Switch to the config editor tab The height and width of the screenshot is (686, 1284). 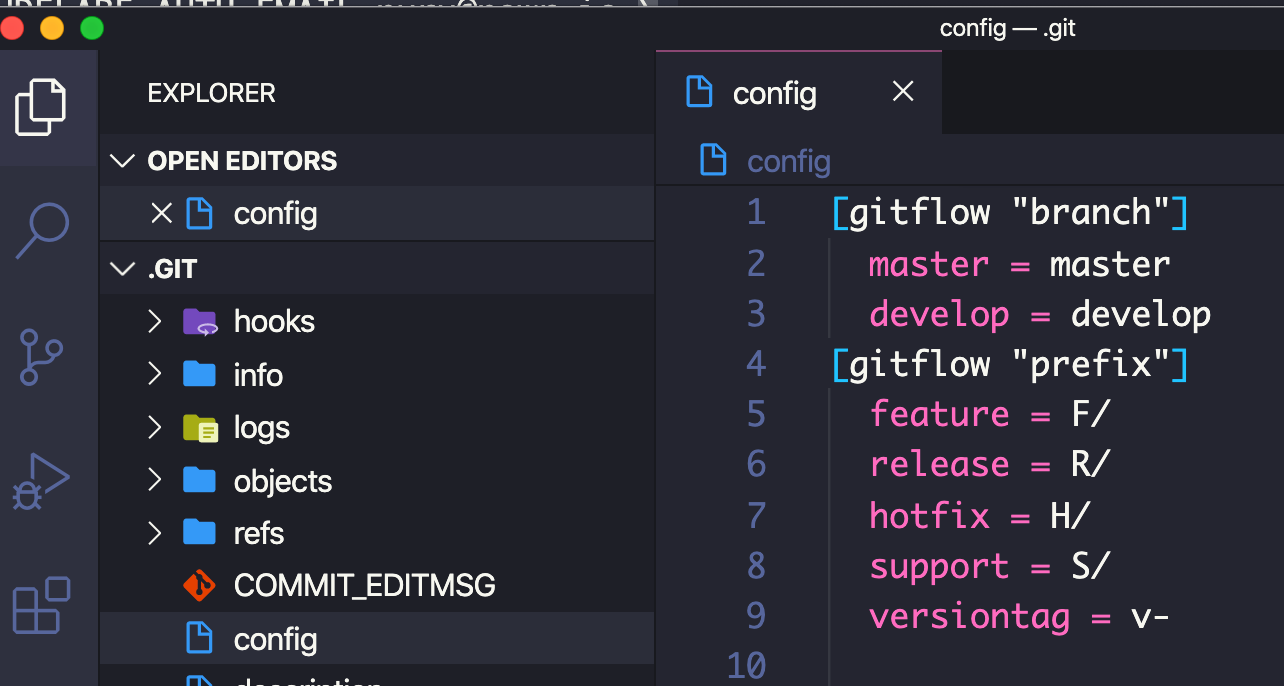tap(774, 93)
